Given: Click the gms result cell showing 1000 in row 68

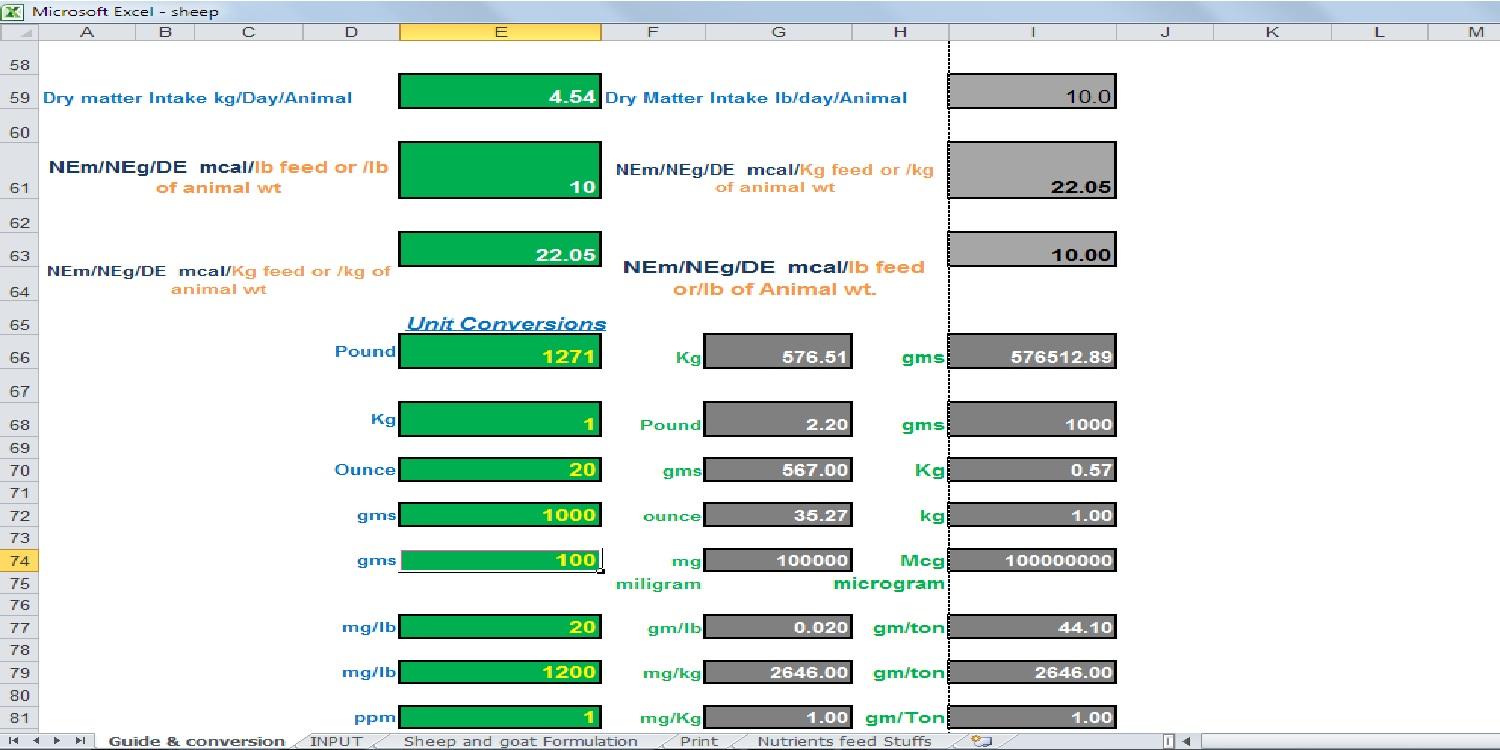Looking at the screenshot, I should coord(1032,419).
